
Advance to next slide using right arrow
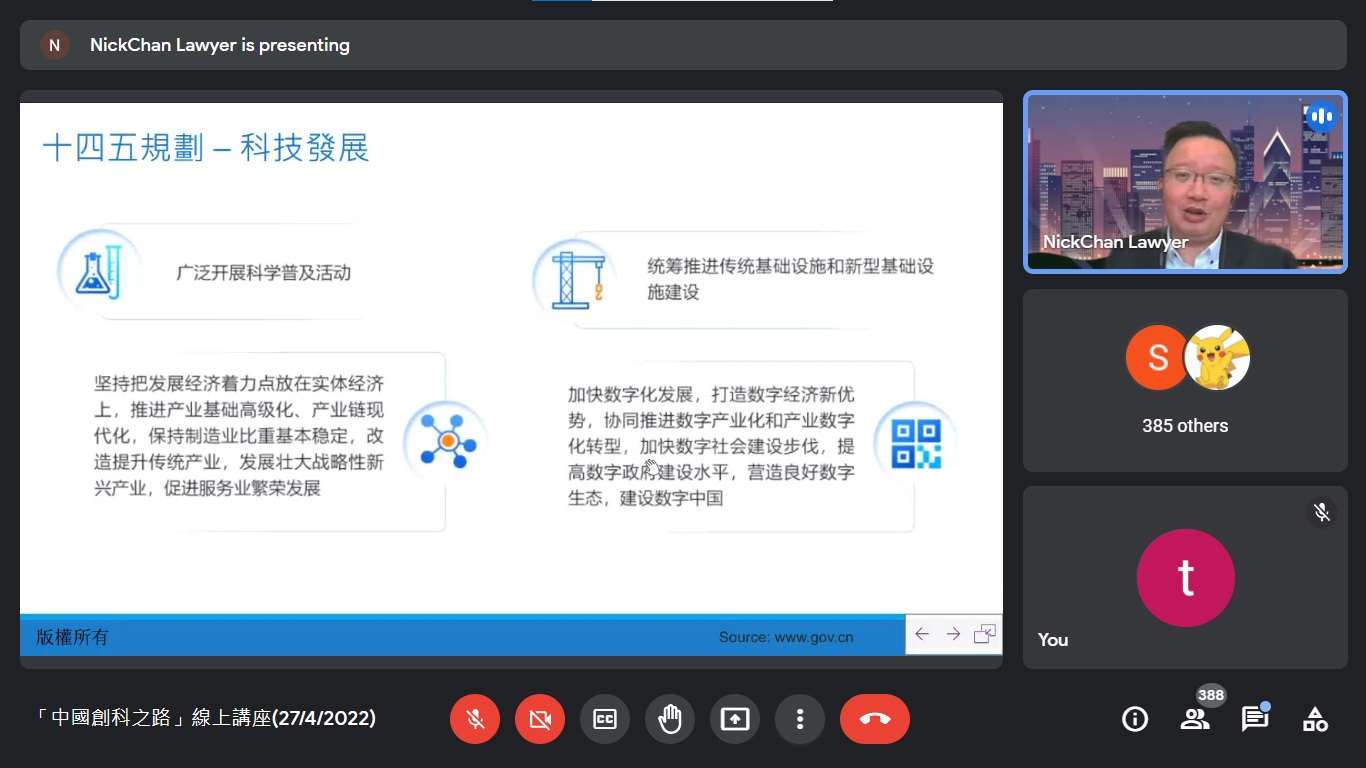coord(953,634)
